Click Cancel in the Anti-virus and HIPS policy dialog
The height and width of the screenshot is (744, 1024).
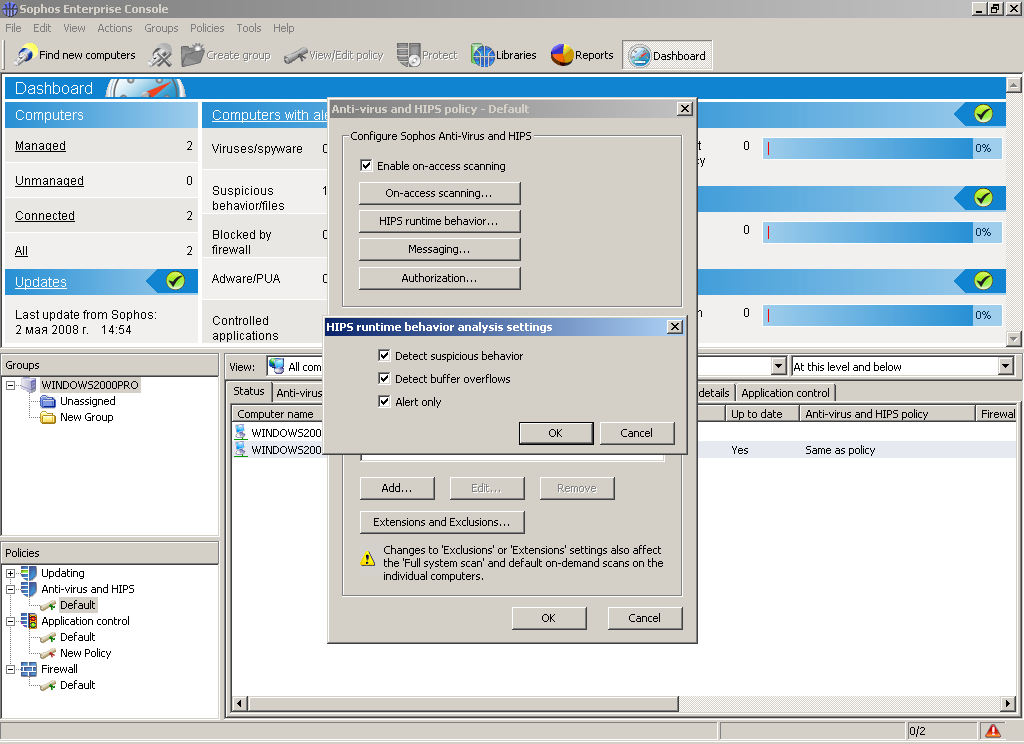tap(645, 618)
